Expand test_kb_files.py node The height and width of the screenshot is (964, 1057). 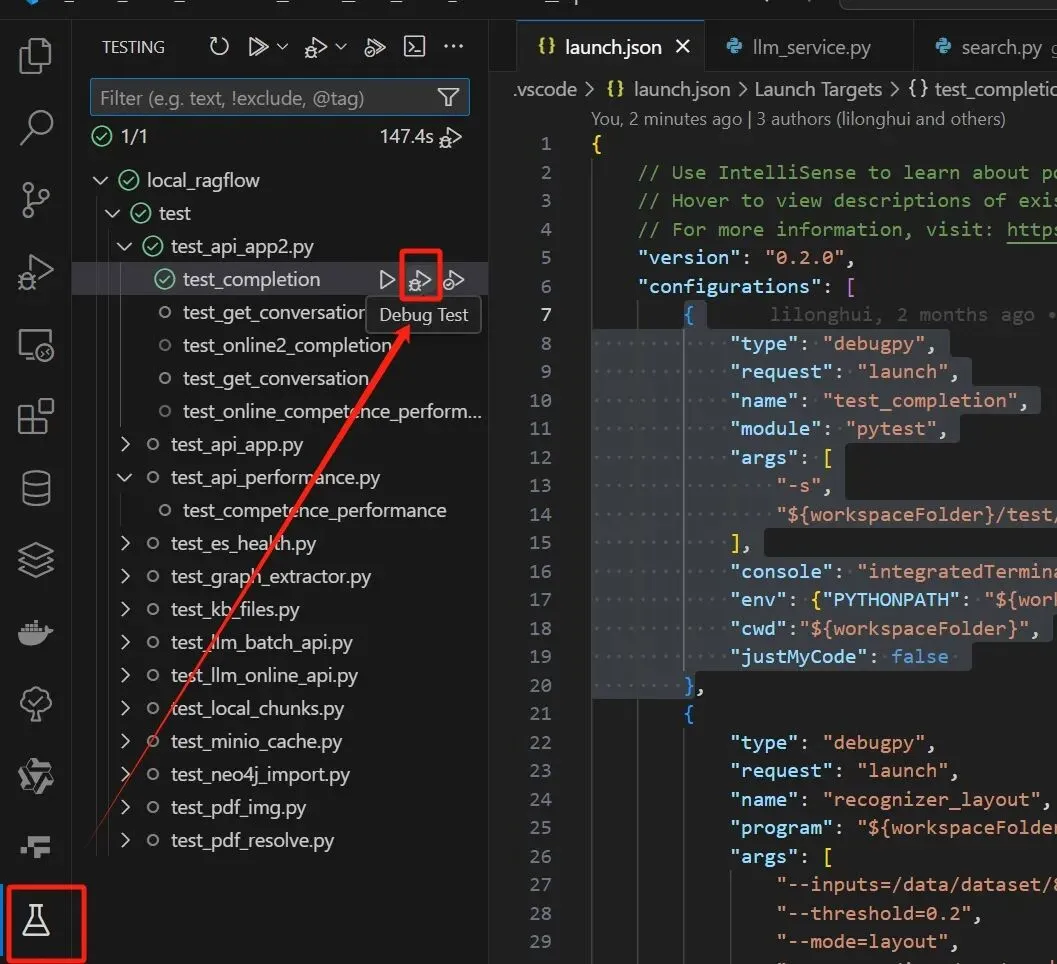pos(125,609)
